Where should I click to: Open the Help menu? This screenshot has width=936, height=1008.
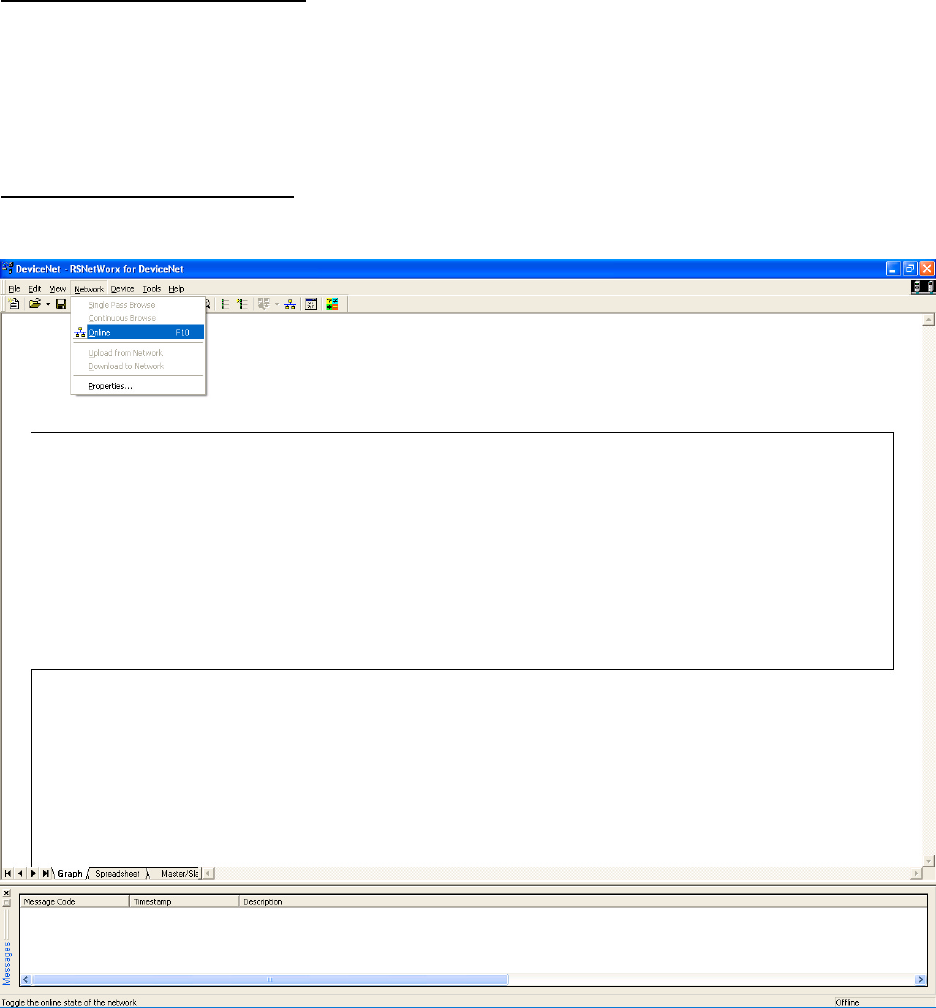tap(176, 289)
